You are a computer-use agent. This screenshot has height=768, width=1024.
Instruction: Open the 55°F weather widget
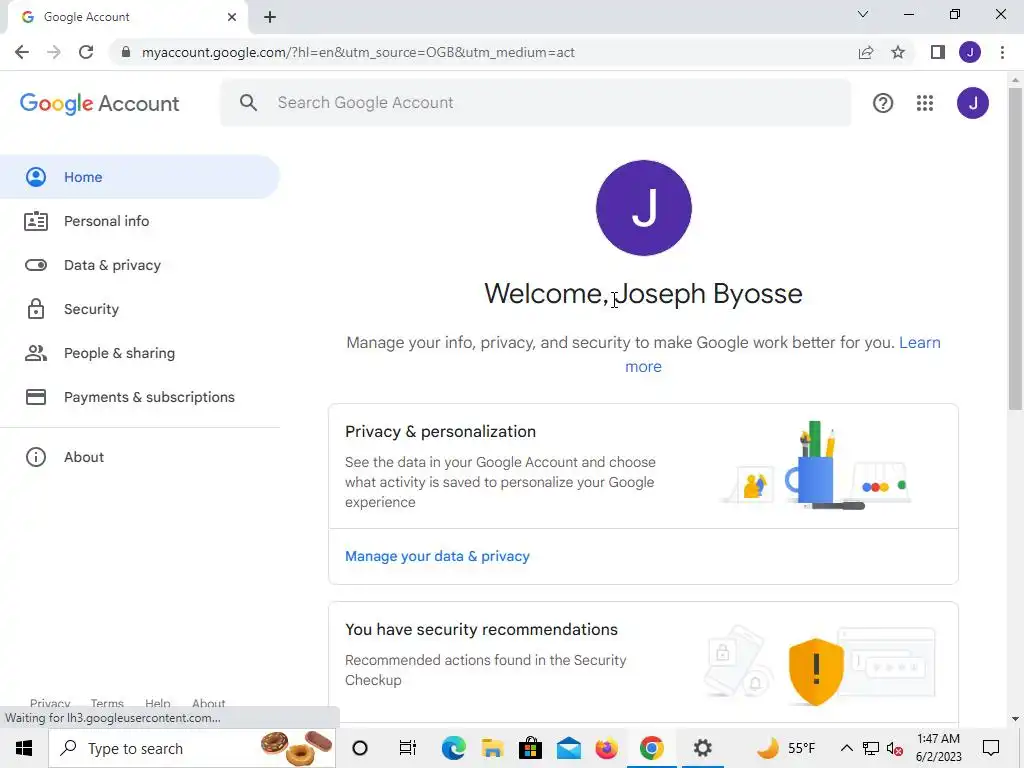point(786,748)
